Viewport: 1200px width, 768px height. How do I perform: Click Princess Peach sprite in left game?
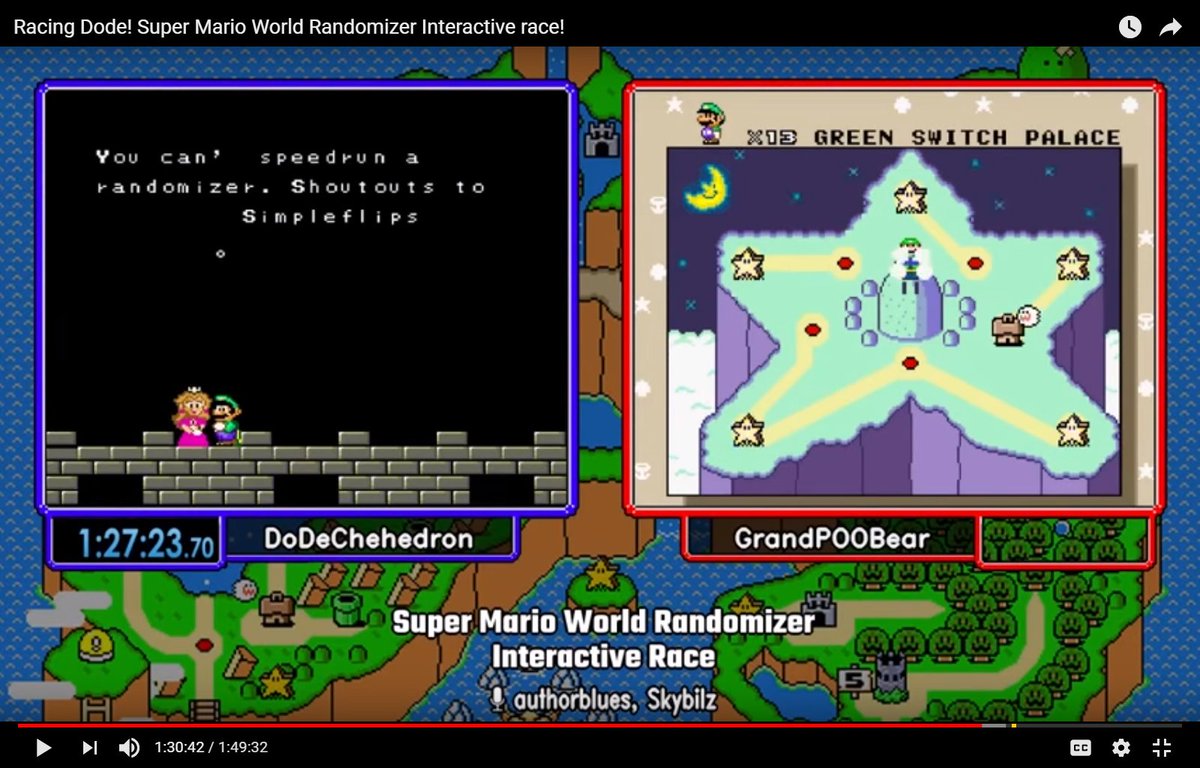(190, 417)
